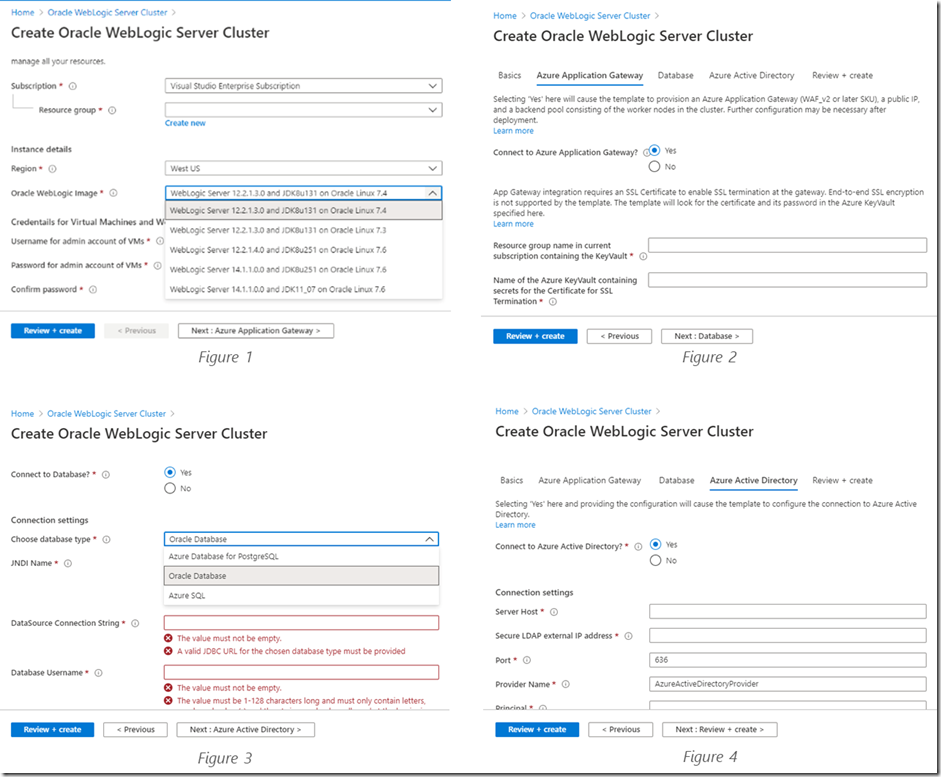This screenshot has height=777, width=941.
Task: Click info icon next to Choose database type
Action: [x=106, y=539]
